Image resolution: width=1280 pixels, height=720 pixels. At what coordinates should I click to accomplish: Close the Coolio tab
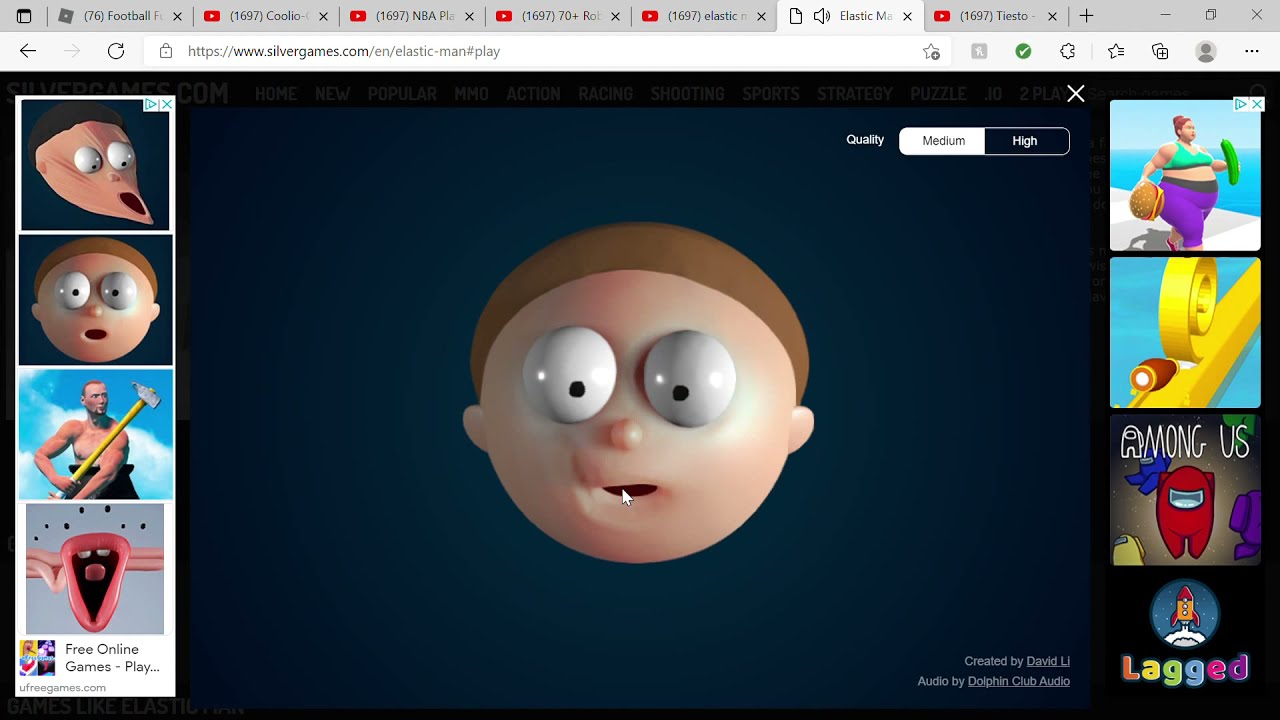pyautogui.click(x=323, y=16)
